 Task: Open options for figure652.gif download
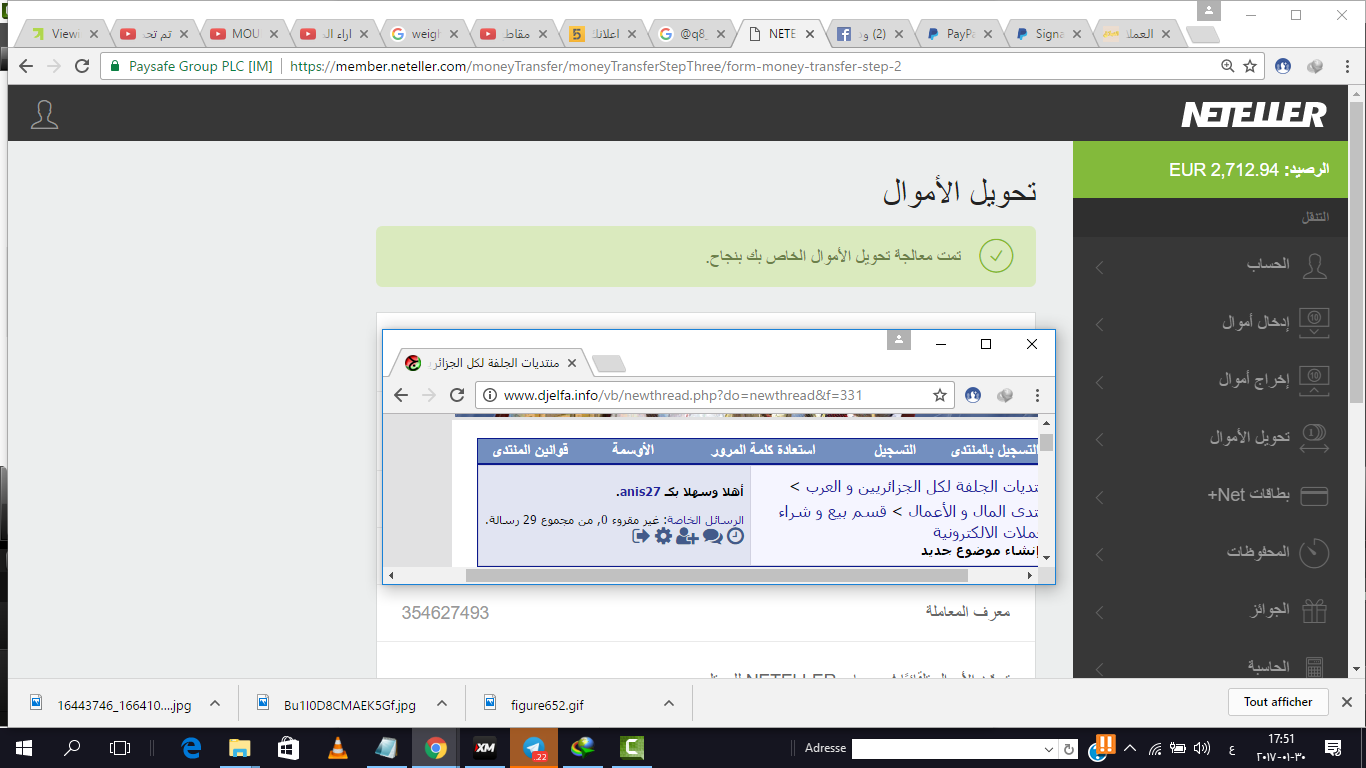tap(668, 704)
